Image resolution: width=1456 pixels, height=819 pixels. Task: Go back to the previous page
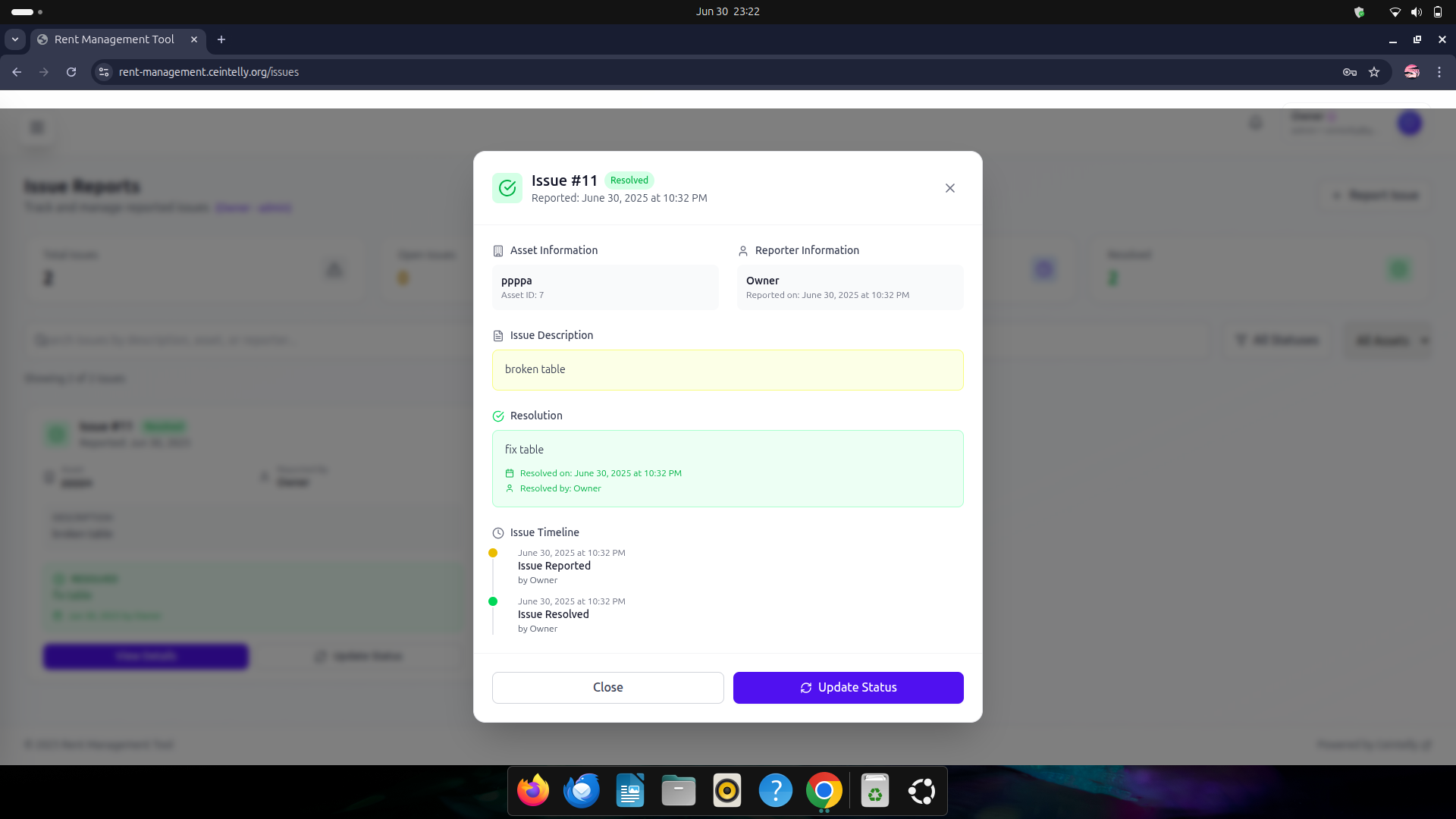(17, 72)
